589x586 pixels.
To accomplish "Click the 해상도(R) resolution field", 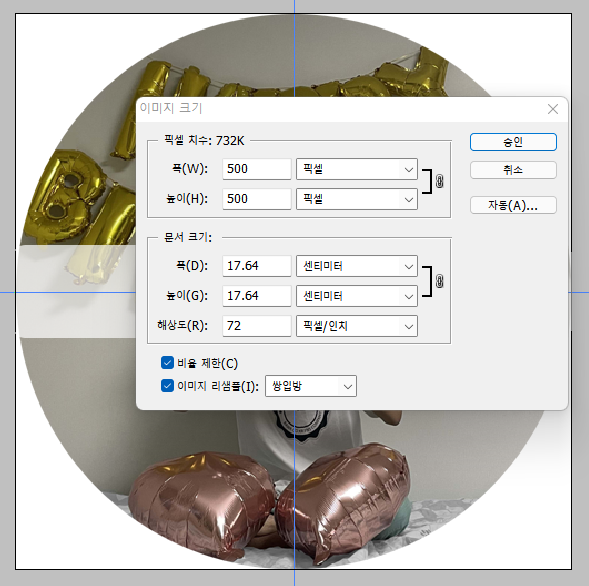I will click(257, 326).
